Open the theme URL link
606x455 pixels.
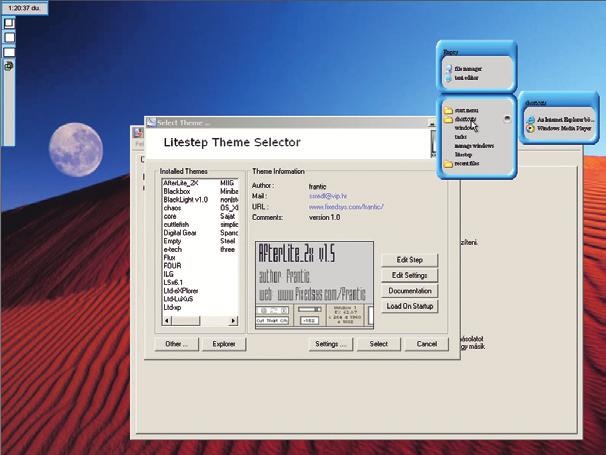[x=346, y=207]
